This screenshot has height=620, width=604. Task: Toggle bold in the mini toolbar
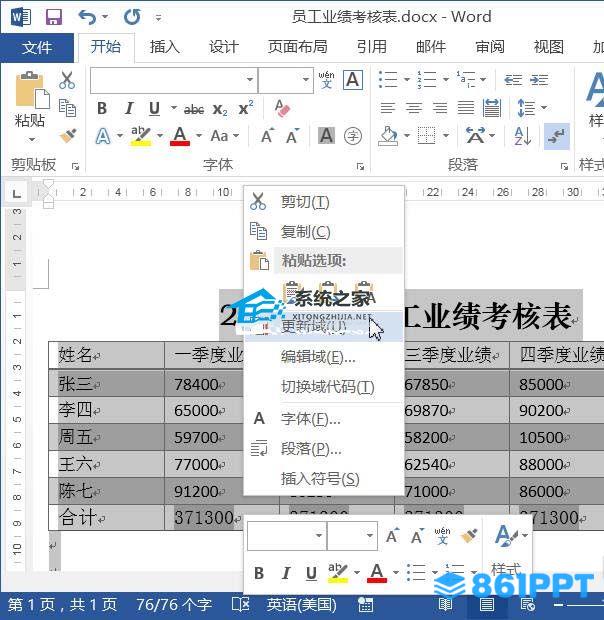point(259,573)
